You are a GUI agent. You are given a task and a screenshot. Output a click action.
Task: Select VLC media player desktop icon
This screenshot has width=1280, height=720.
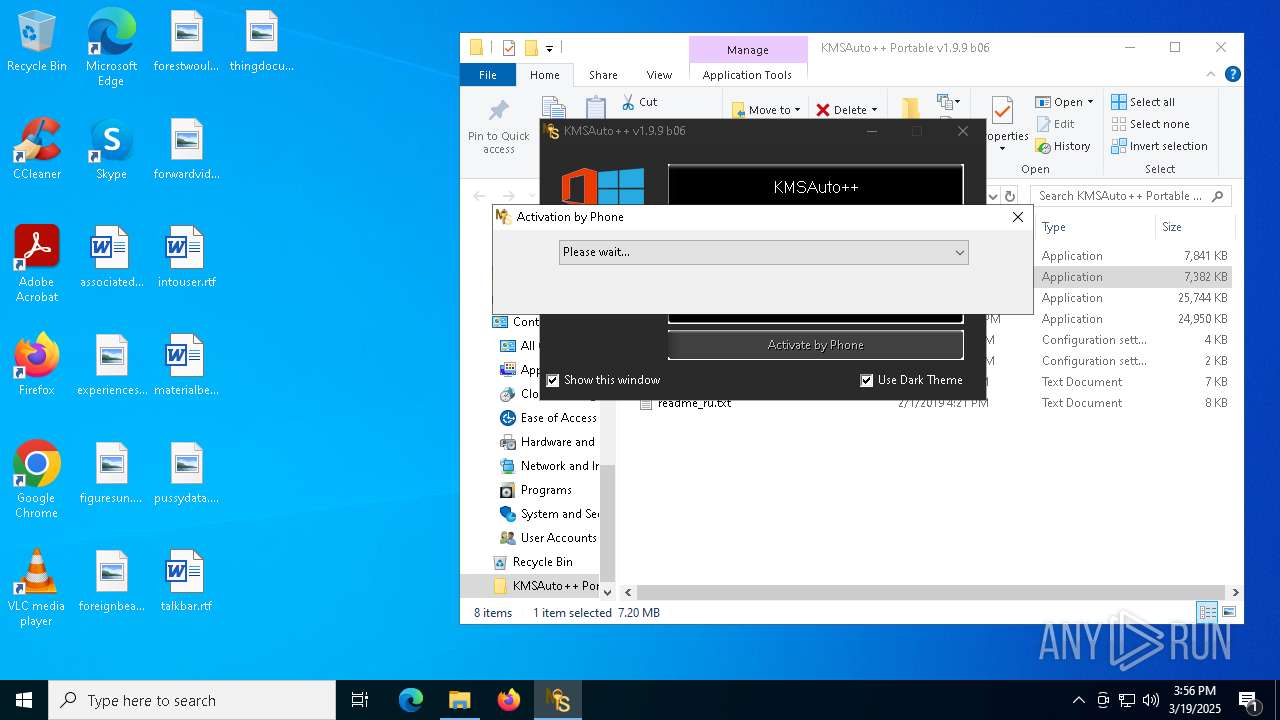click(36, 588)
